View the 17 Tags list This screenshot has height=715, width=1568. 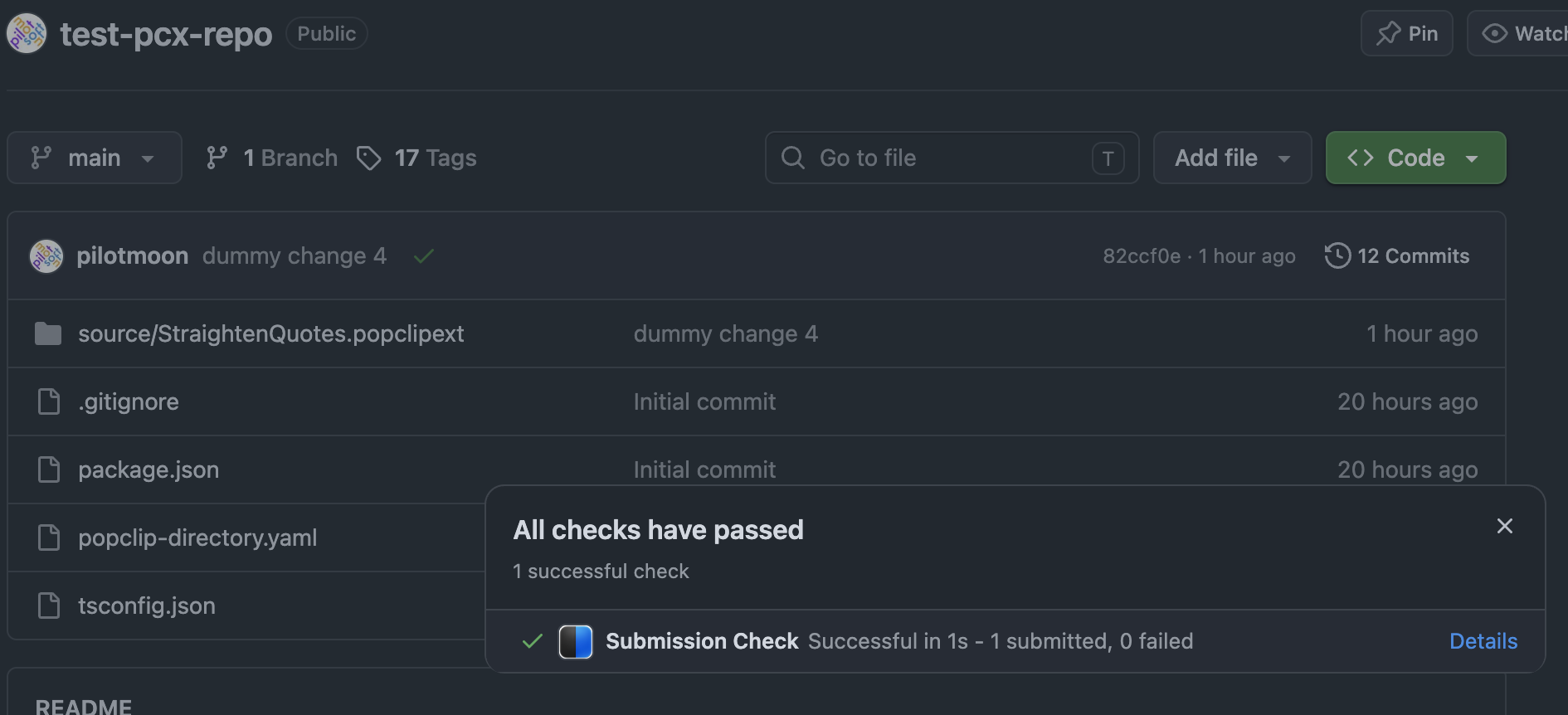[416, 158]
